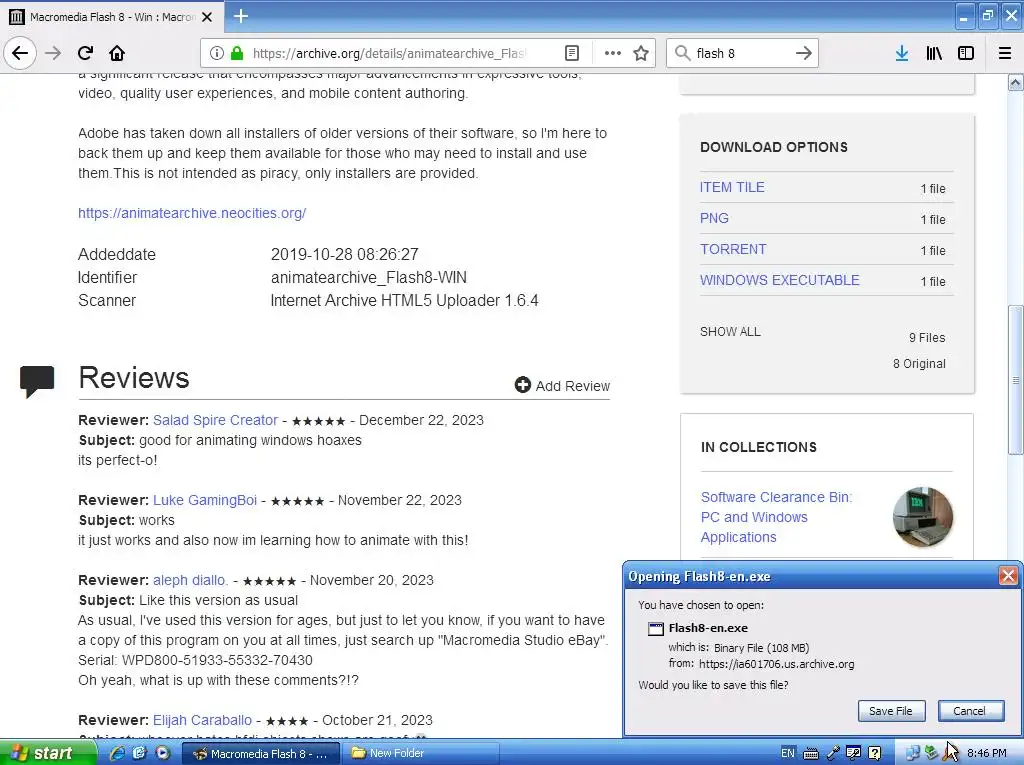Click the green padlock security icon
Screen dimensions: 1024x765
[x=237, y=53]
